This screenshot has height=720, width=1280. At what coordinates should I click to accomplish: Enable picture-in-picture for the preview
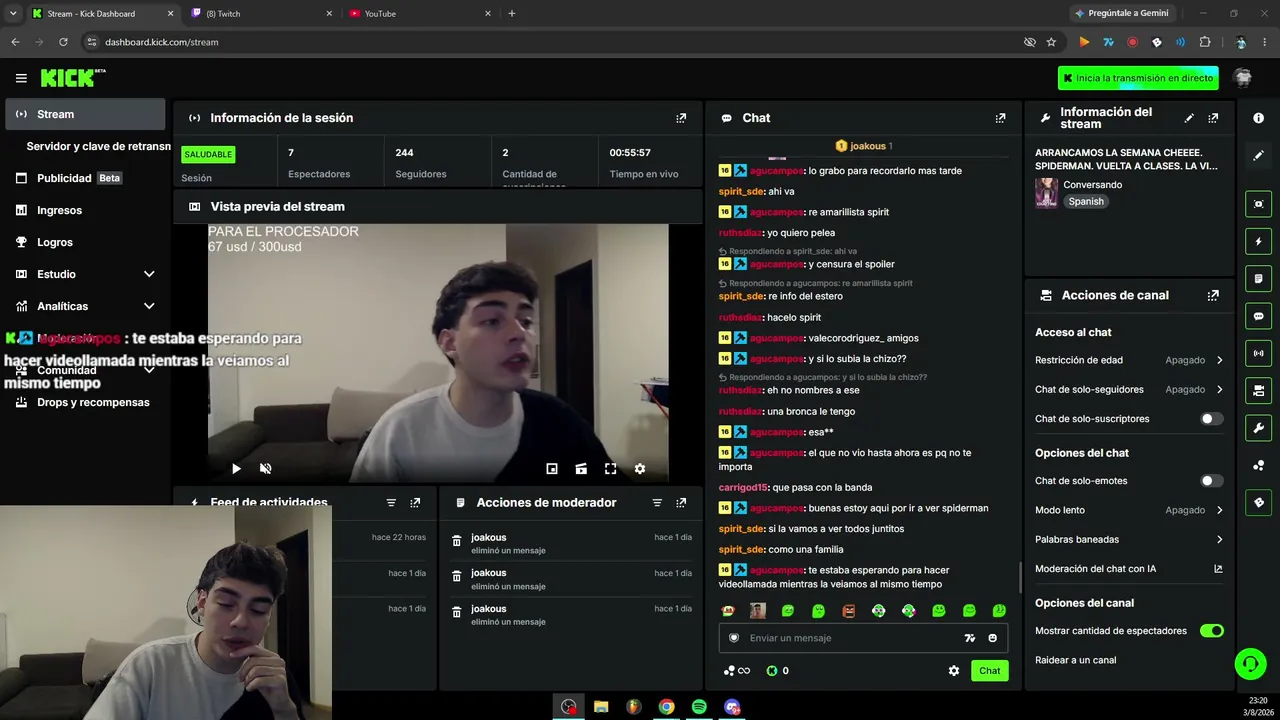click(552, 468)
